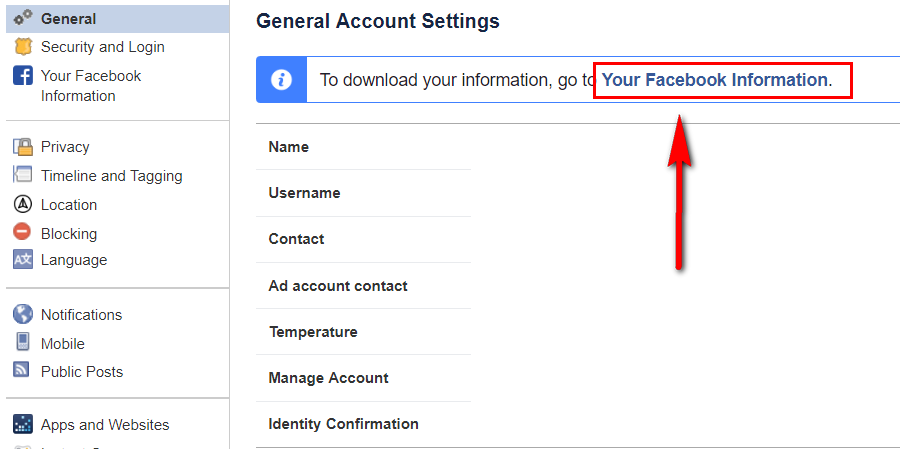Select the Notifications menu item
900x449 pixels.
coord(82,315)
